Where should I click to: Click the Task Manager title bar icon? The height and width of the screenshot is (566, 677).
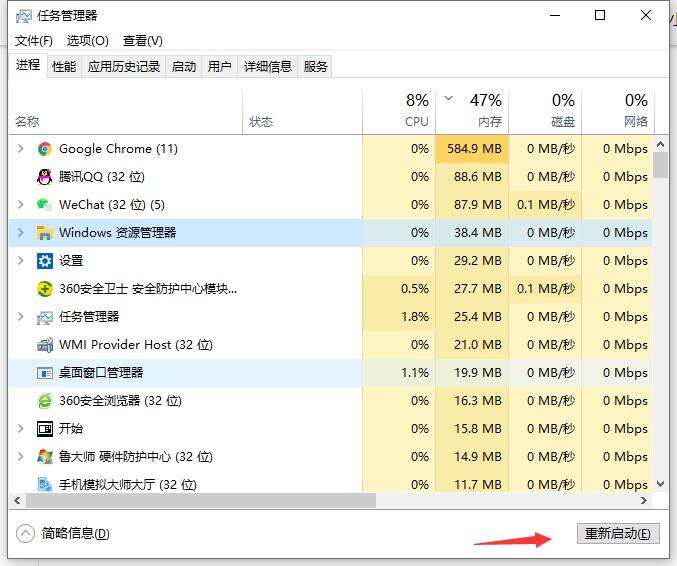click(23, 16)
